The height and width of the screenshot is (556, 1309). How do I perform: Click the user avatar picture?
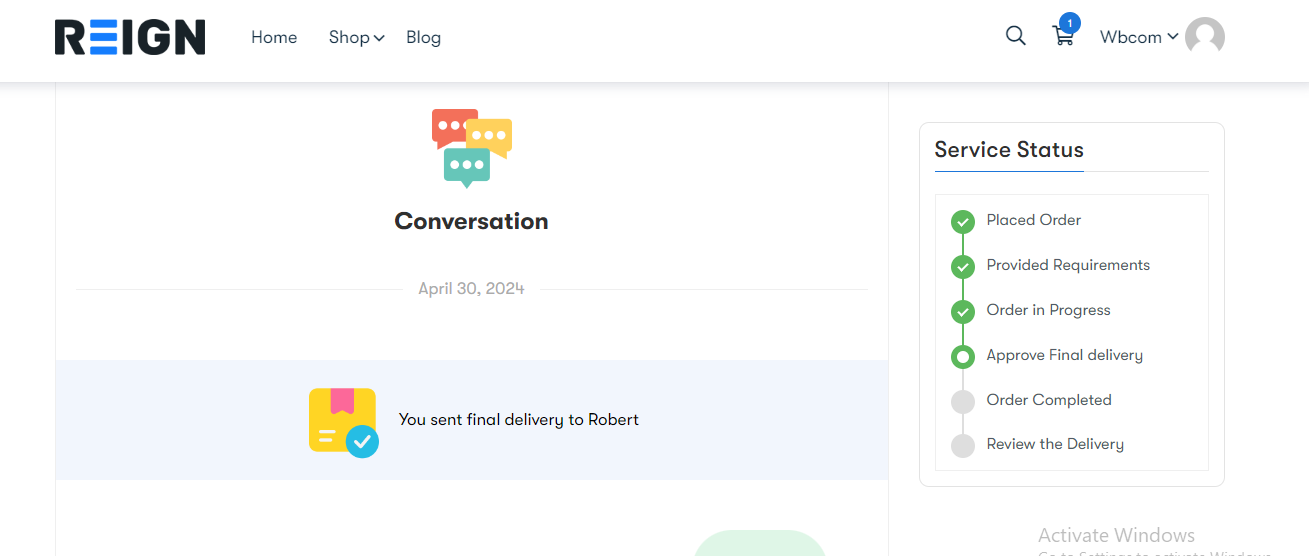coord(1205,37)
